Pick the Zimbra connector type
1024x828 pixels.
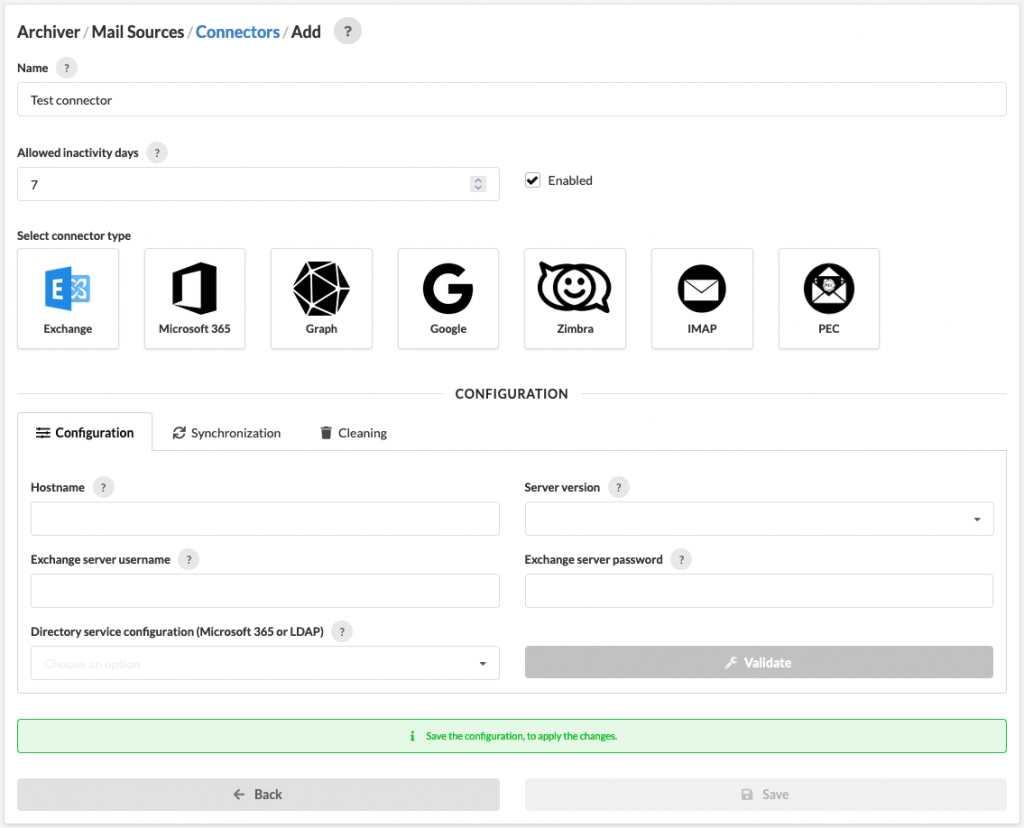click(575, 298)
